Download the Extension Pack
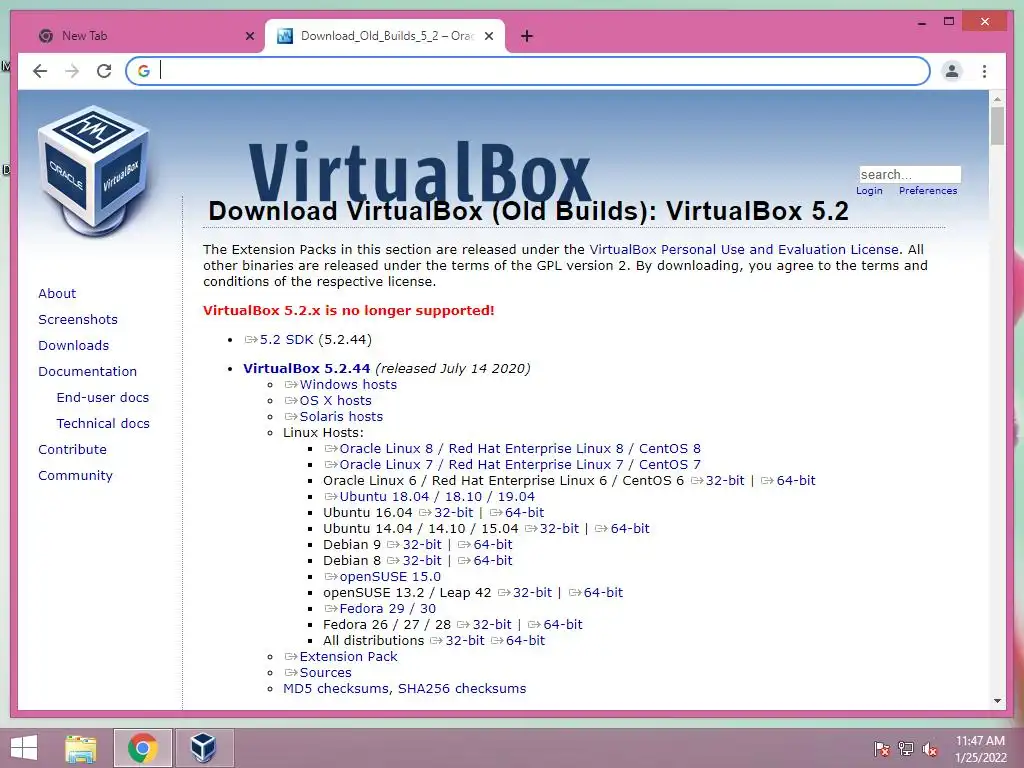This screenshot has height=768, width=1024. 341,656
